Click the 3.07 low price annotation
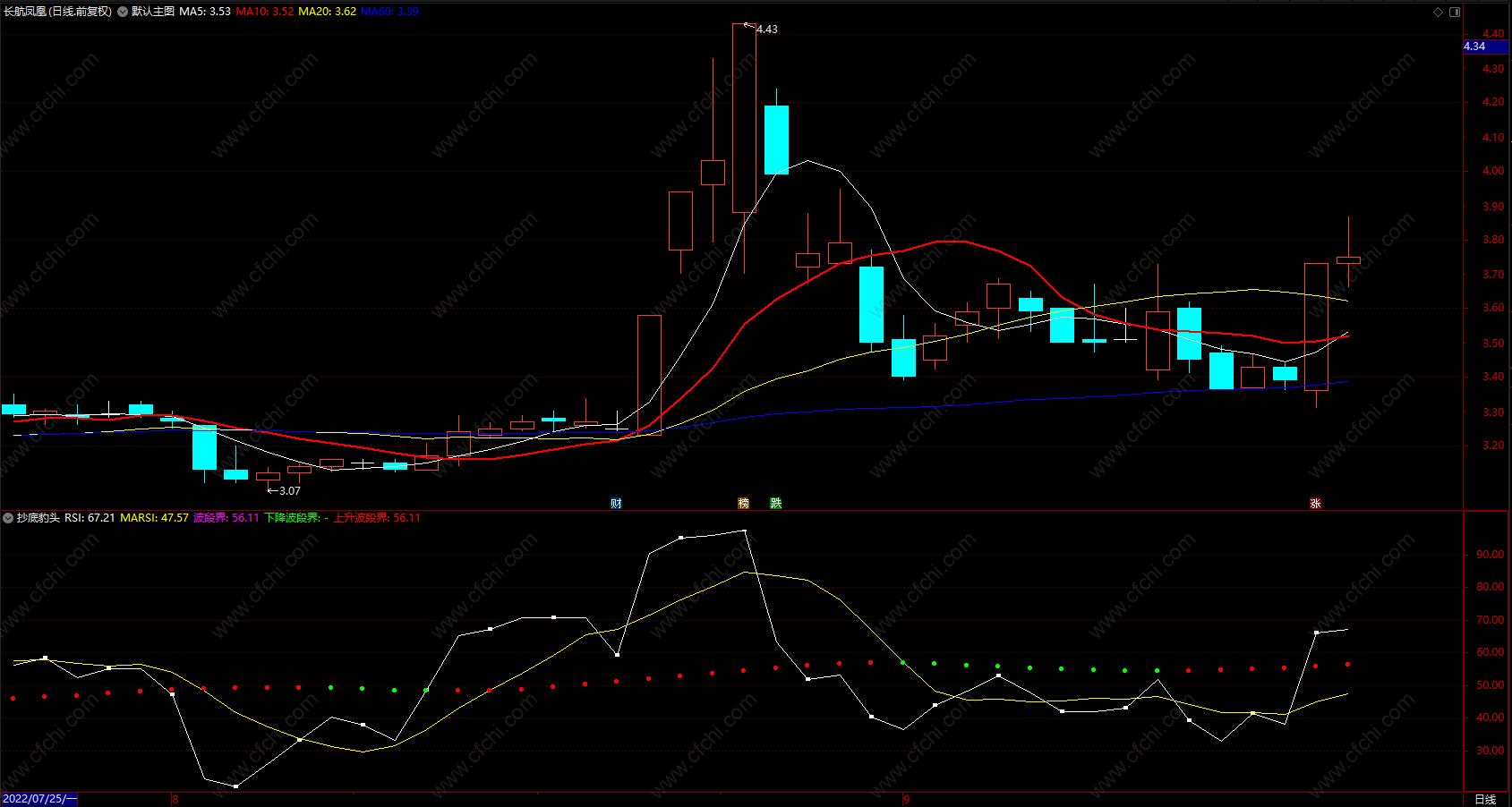This screenshot has width=1512, height=807. click(290, 491)
